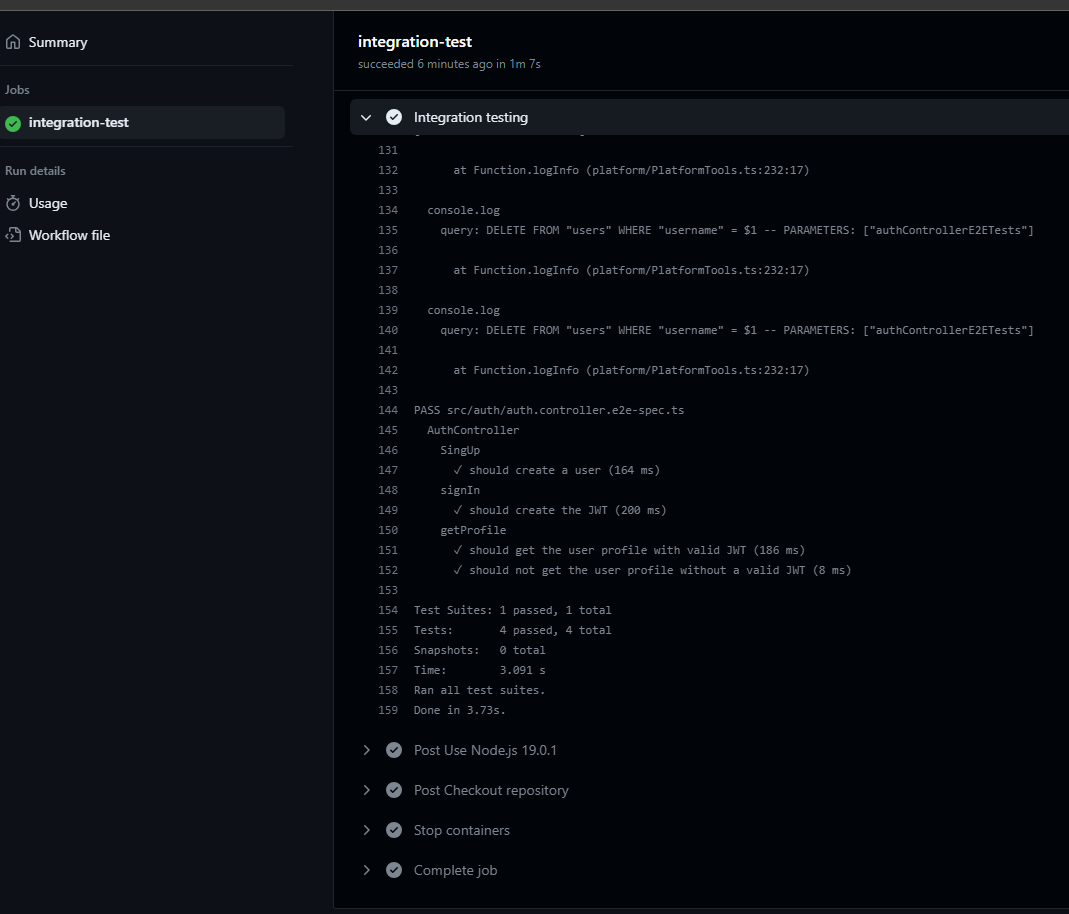Click the DELETE FROM users query on line 140
1069x914 pixels.
click(x=737, y=330)
